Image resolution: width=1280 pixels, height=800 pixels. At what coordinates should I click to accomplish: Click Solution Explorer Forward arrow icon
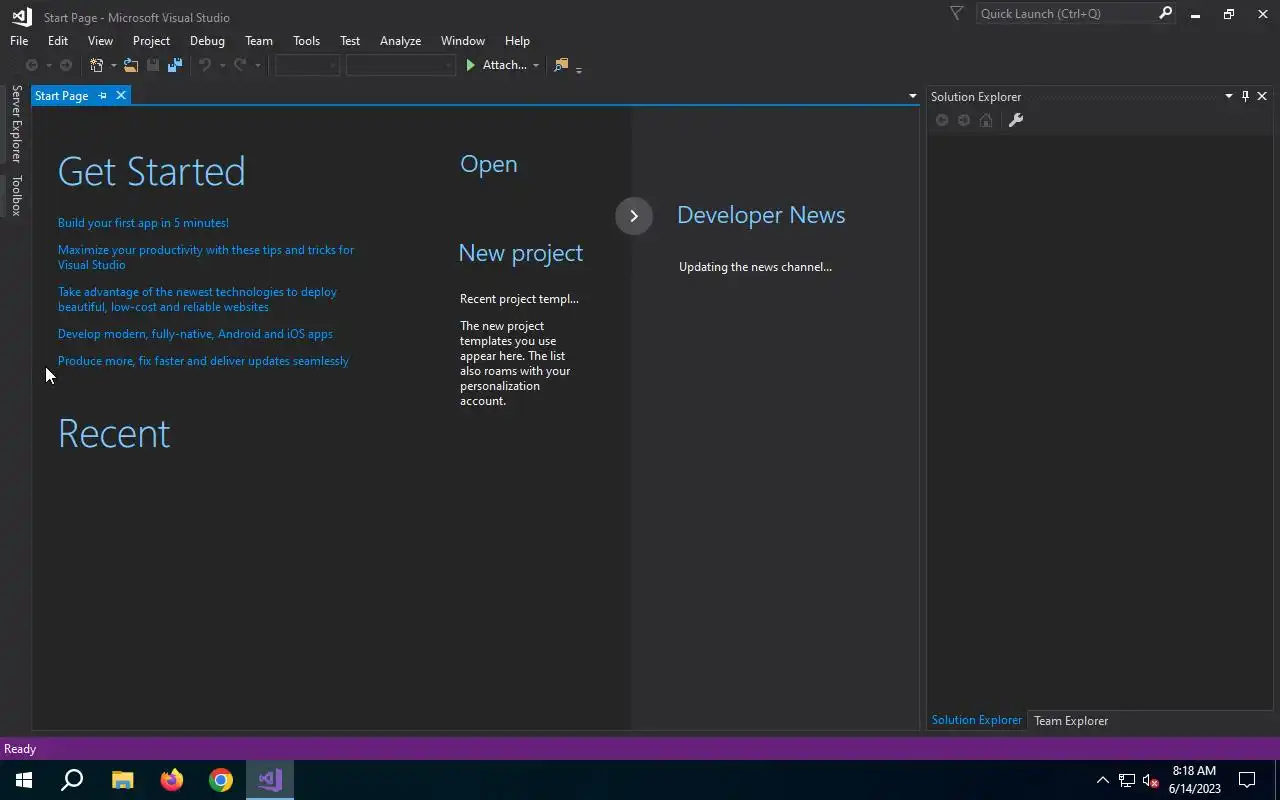(x=964, y=120)
